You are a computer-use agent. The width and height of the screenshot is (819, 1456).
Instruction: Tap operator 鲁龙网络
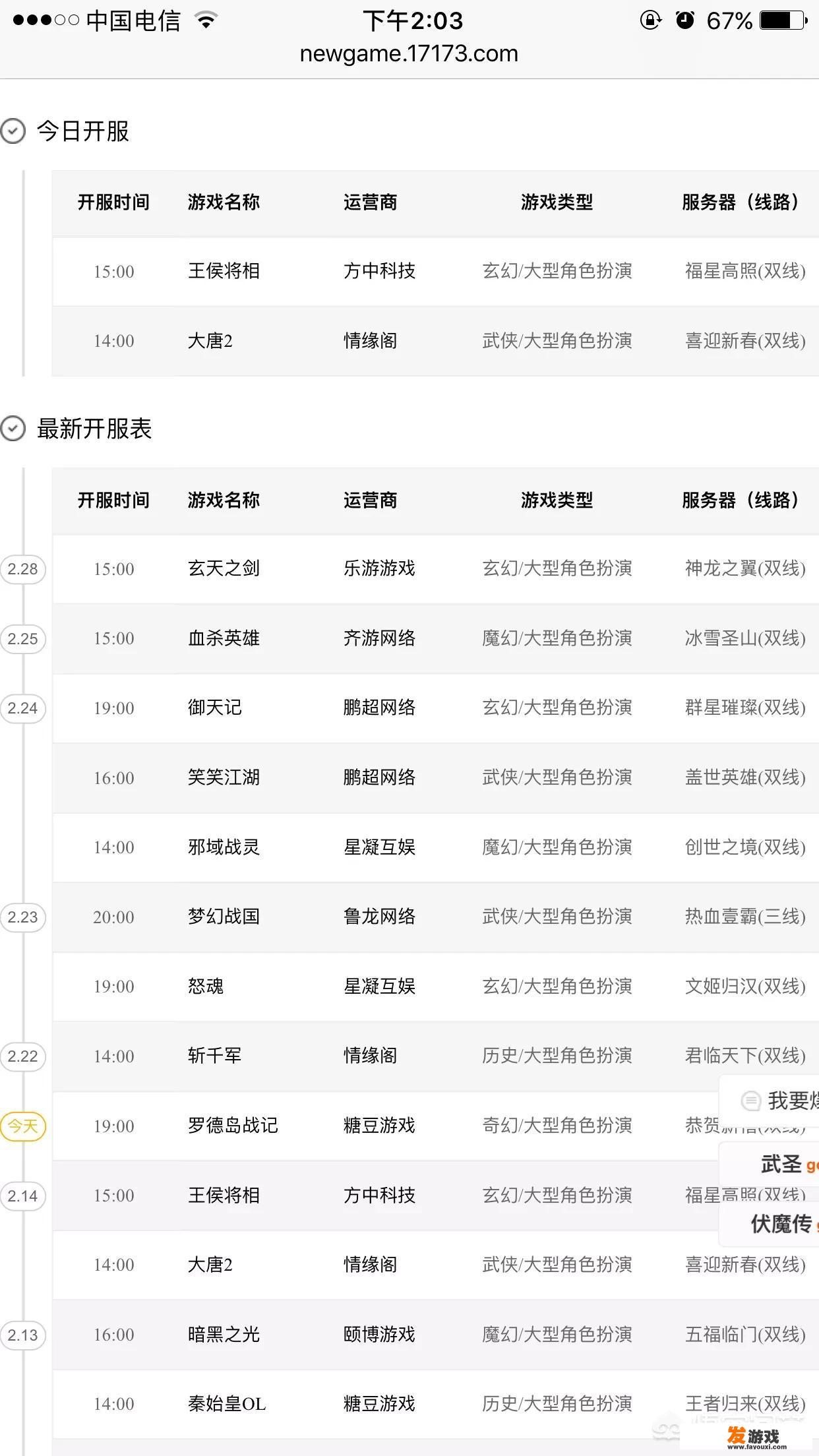pos(379,917)
